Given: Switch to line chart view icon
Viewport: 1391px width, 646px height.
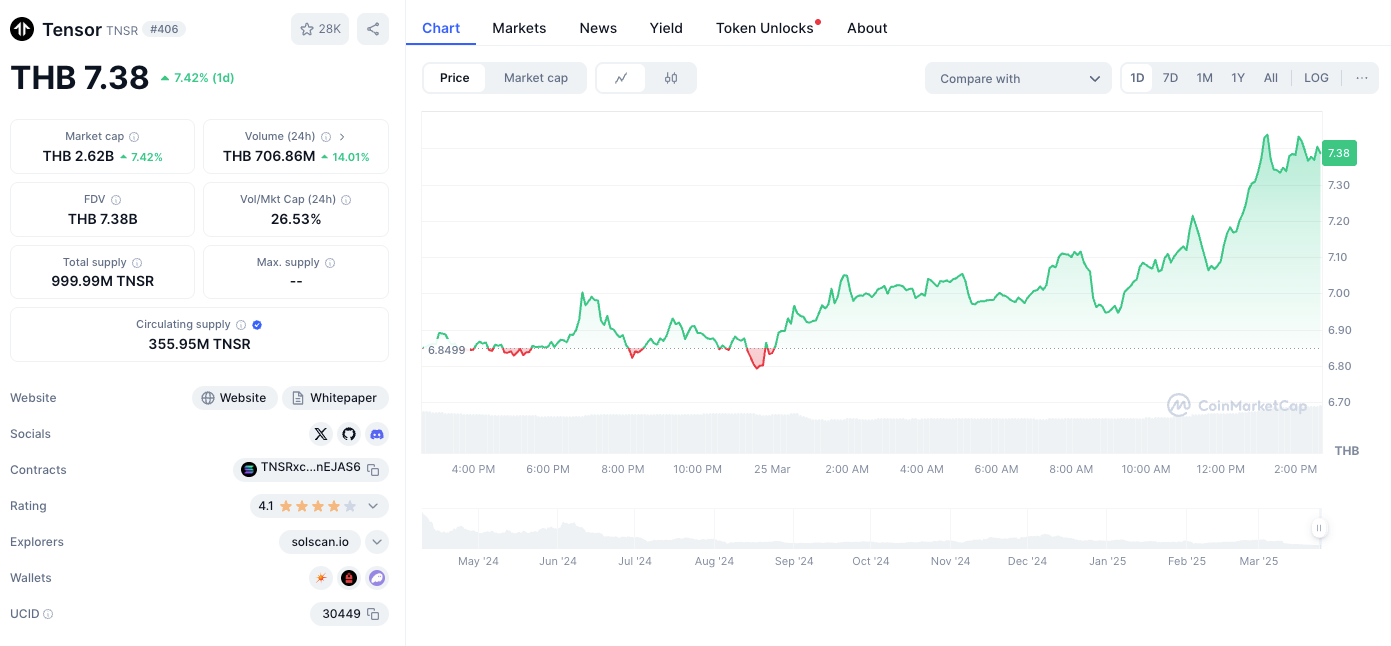Looking at the screenshot, I should coord(621,78).
